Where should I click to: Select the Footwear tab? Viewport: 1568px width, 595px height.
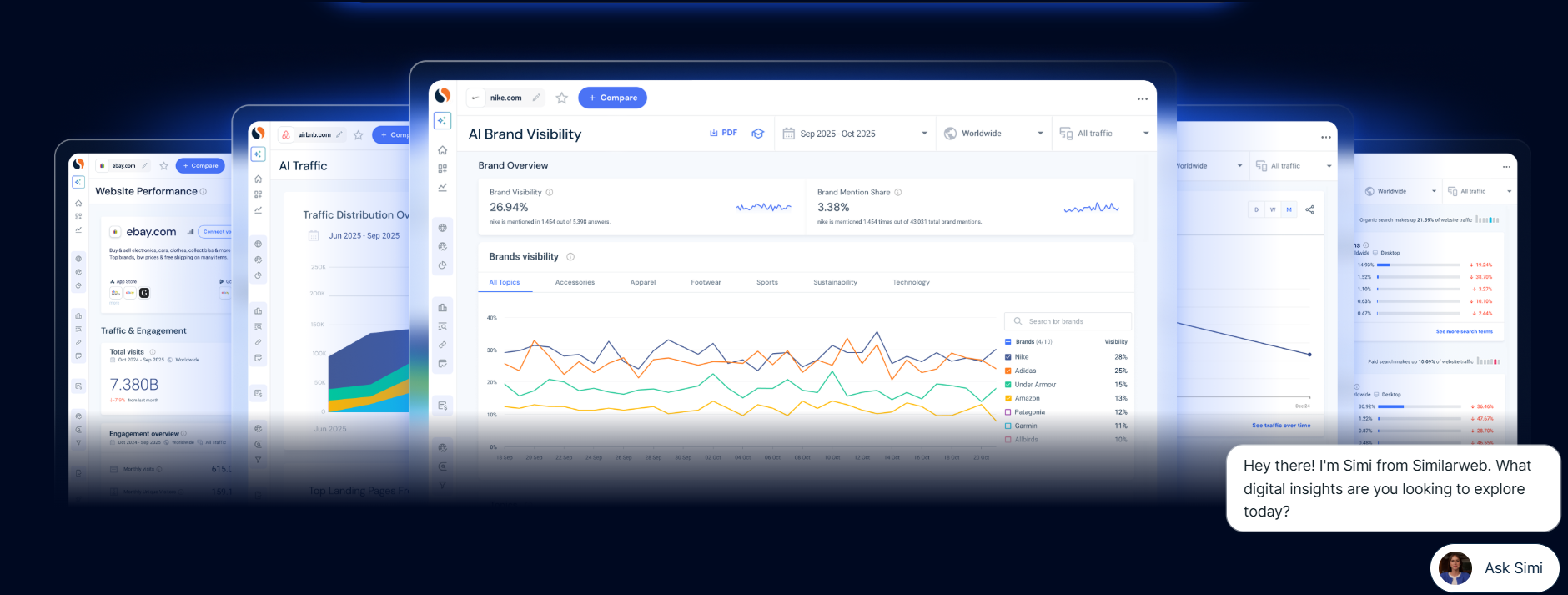pos(706,283)
